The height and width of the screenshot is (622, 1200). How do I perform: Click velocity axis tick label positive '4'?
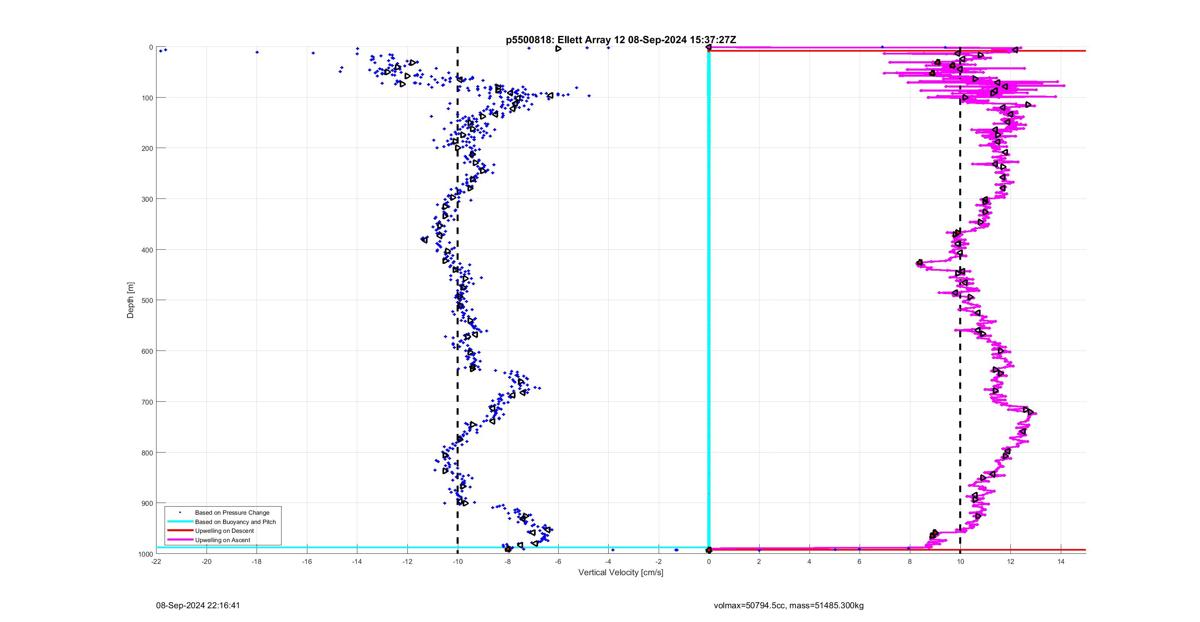[809, 561]
